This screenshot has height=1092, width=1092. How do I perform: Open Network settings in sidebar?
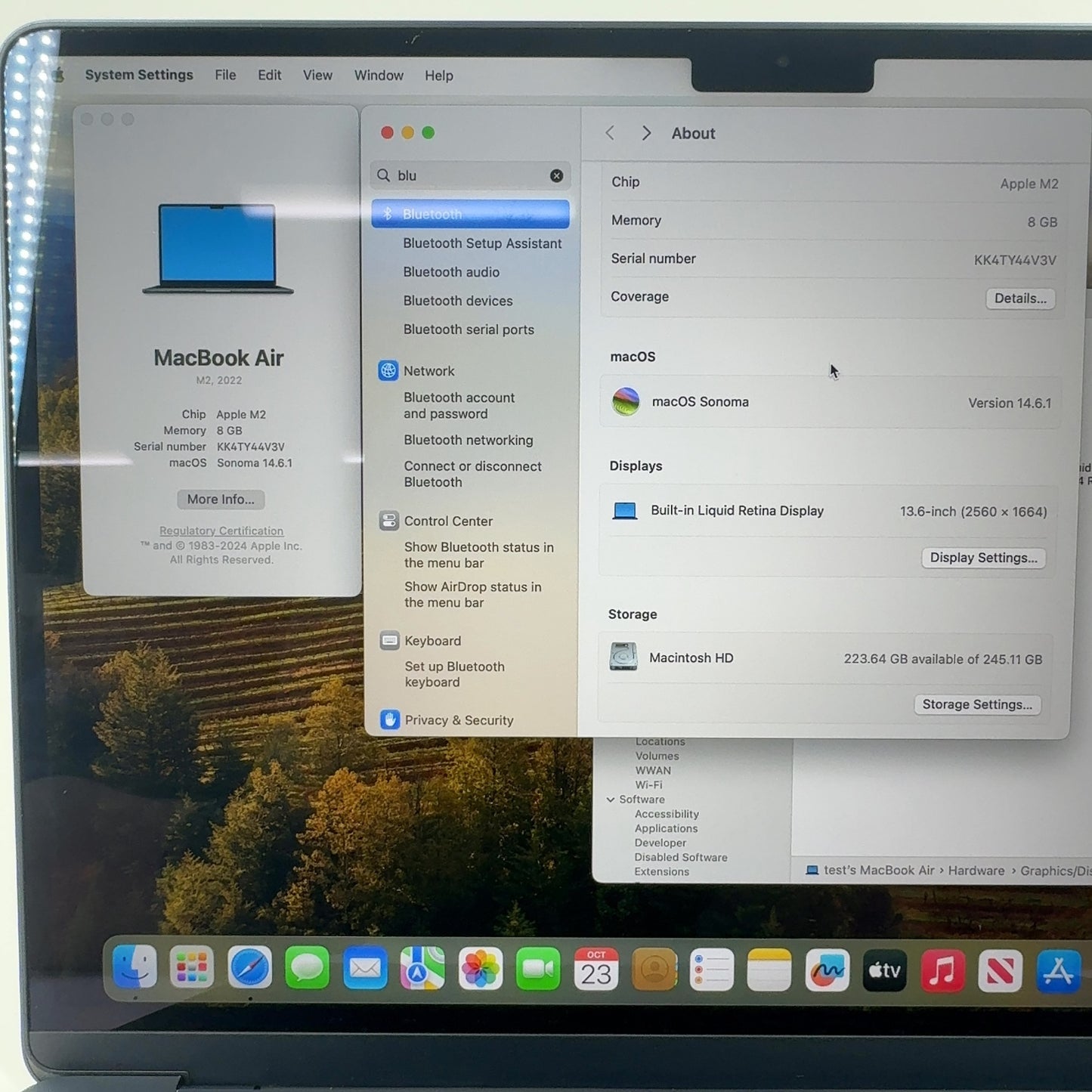point(428,371)
